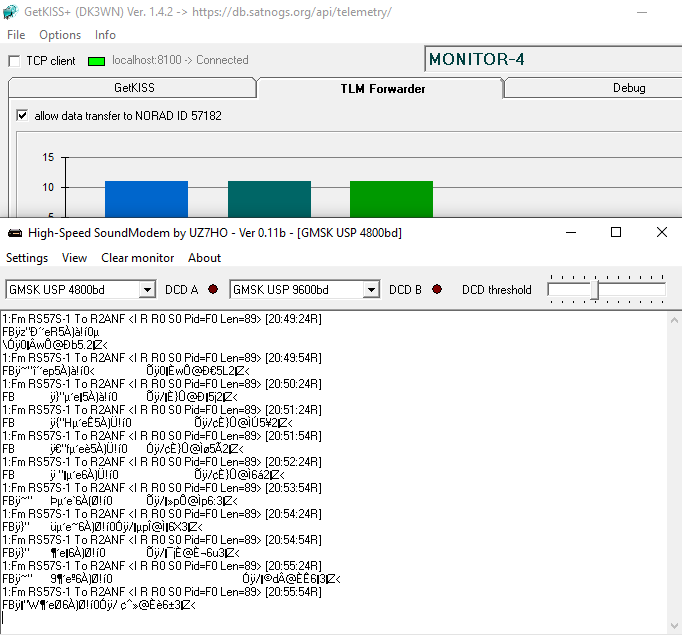Open the About menu in SoundModem
Viewport: 682px width, 636px height.
click(204, 258)
